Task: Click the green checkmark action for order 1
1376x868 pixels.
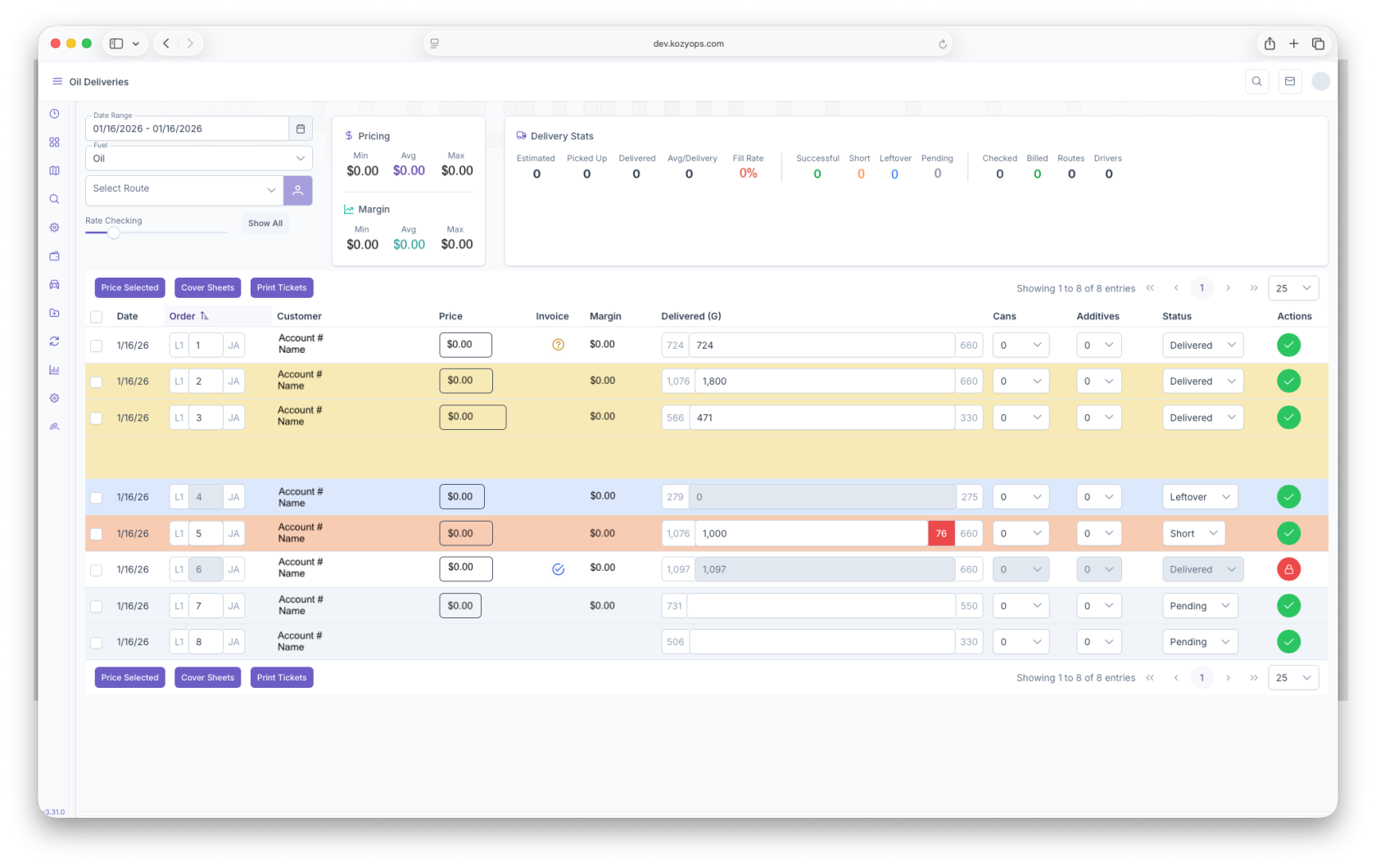Action: point(1288,346)
